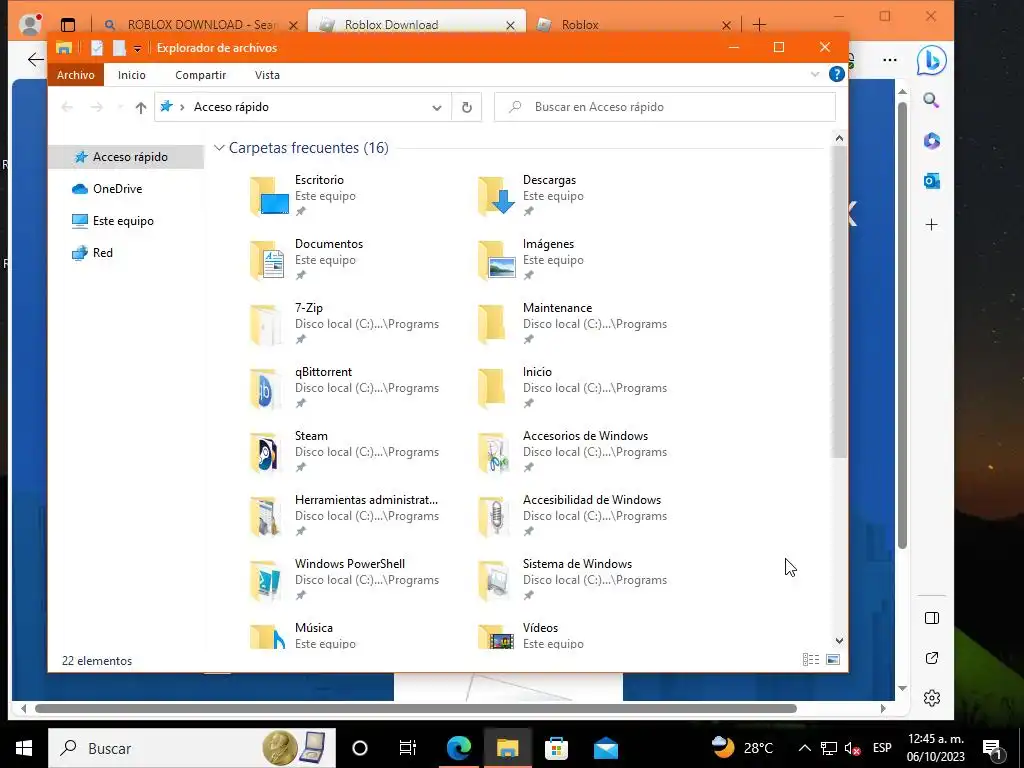Open the quick access toolbar customize dropdown
This screenshot has height=768, width=1024.
[x=137, y=49]
